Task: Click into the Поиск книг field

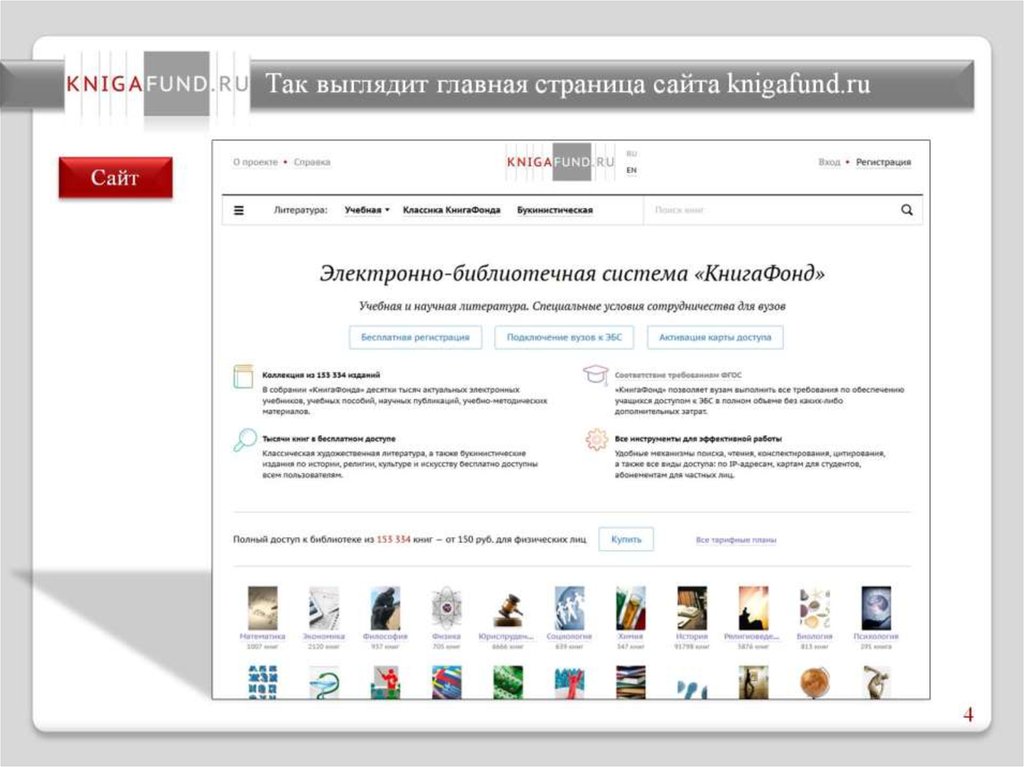Action: (x=770, y=211)
